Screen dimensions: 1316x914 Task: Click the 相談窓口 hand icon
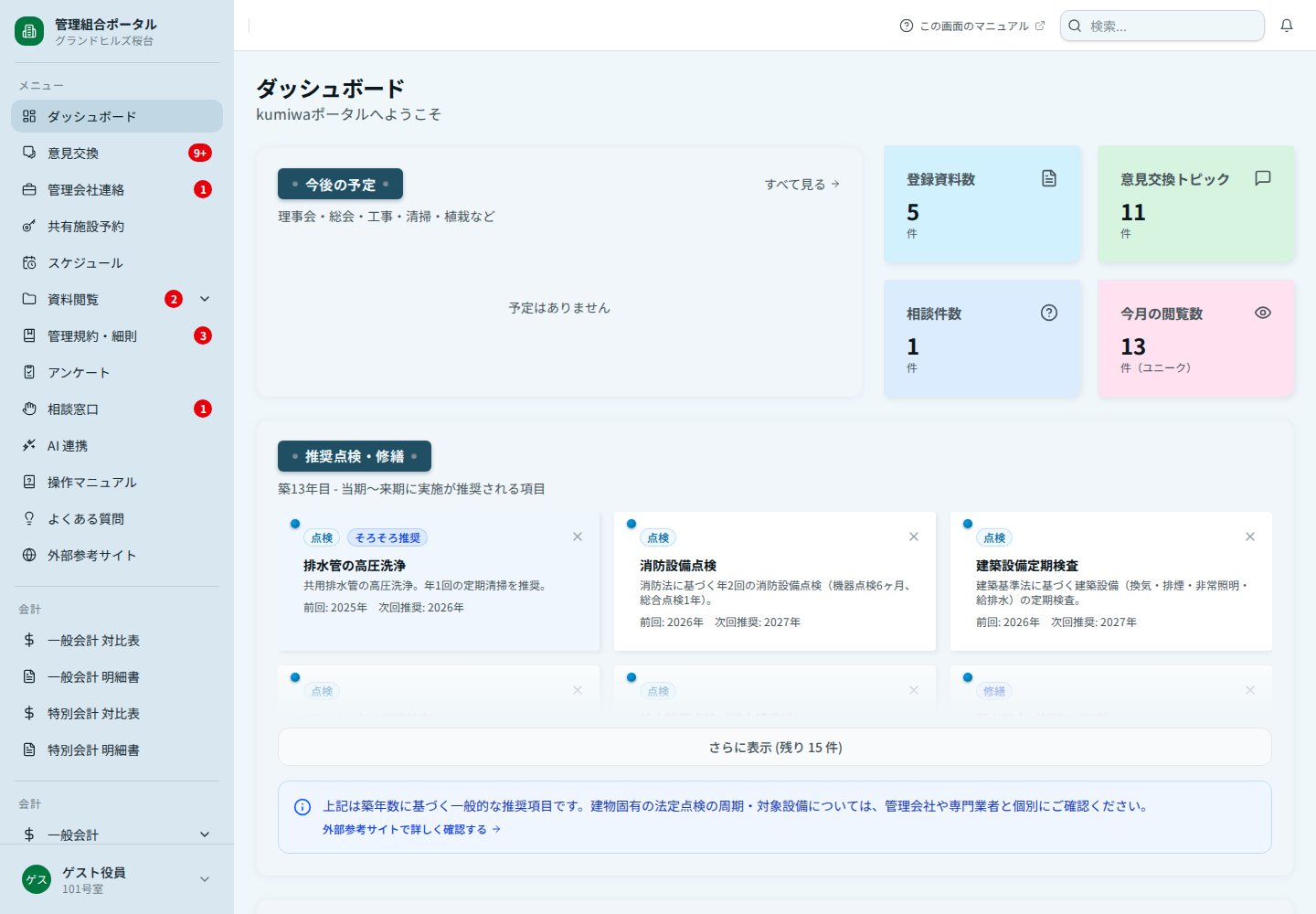[29, 409]
